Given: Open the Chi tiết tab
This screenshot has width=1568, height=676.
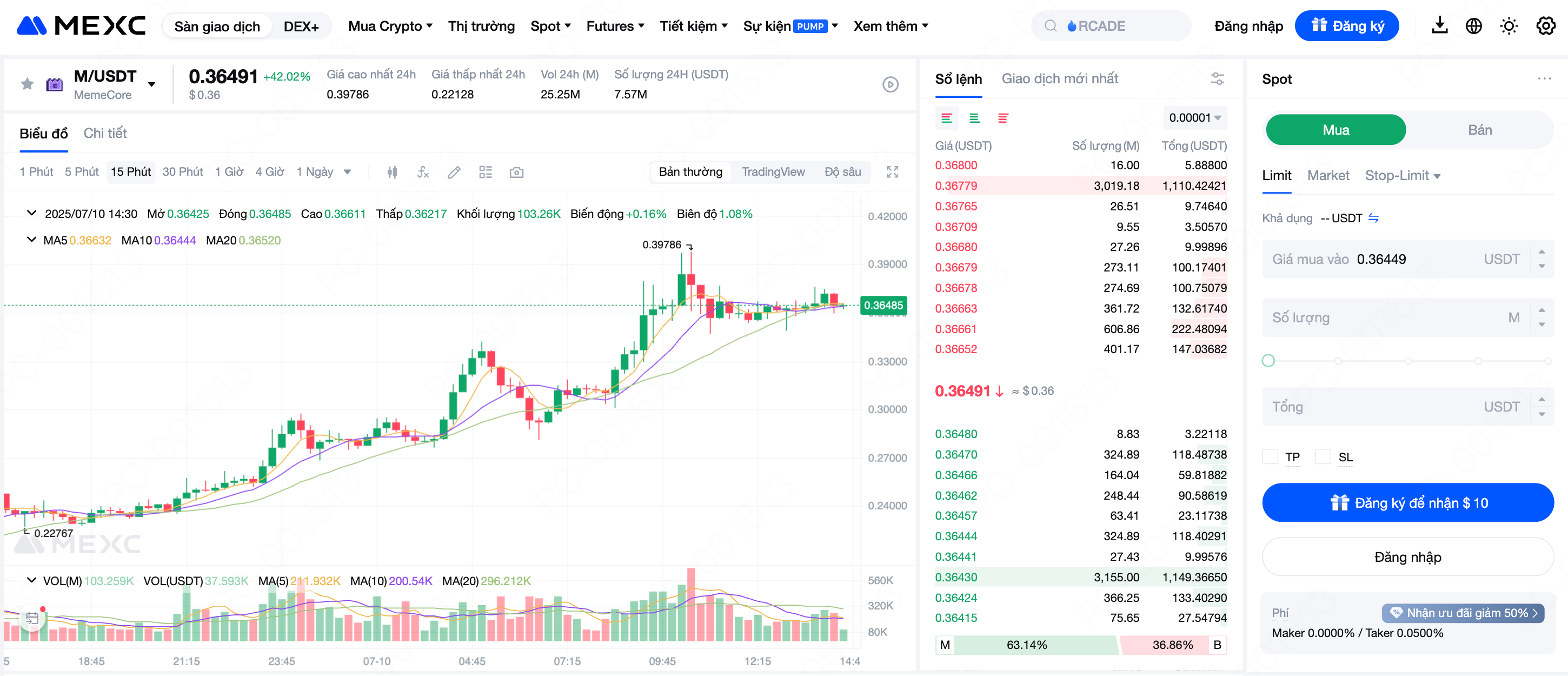Looking at the screenshot, I should coord(105,132).
